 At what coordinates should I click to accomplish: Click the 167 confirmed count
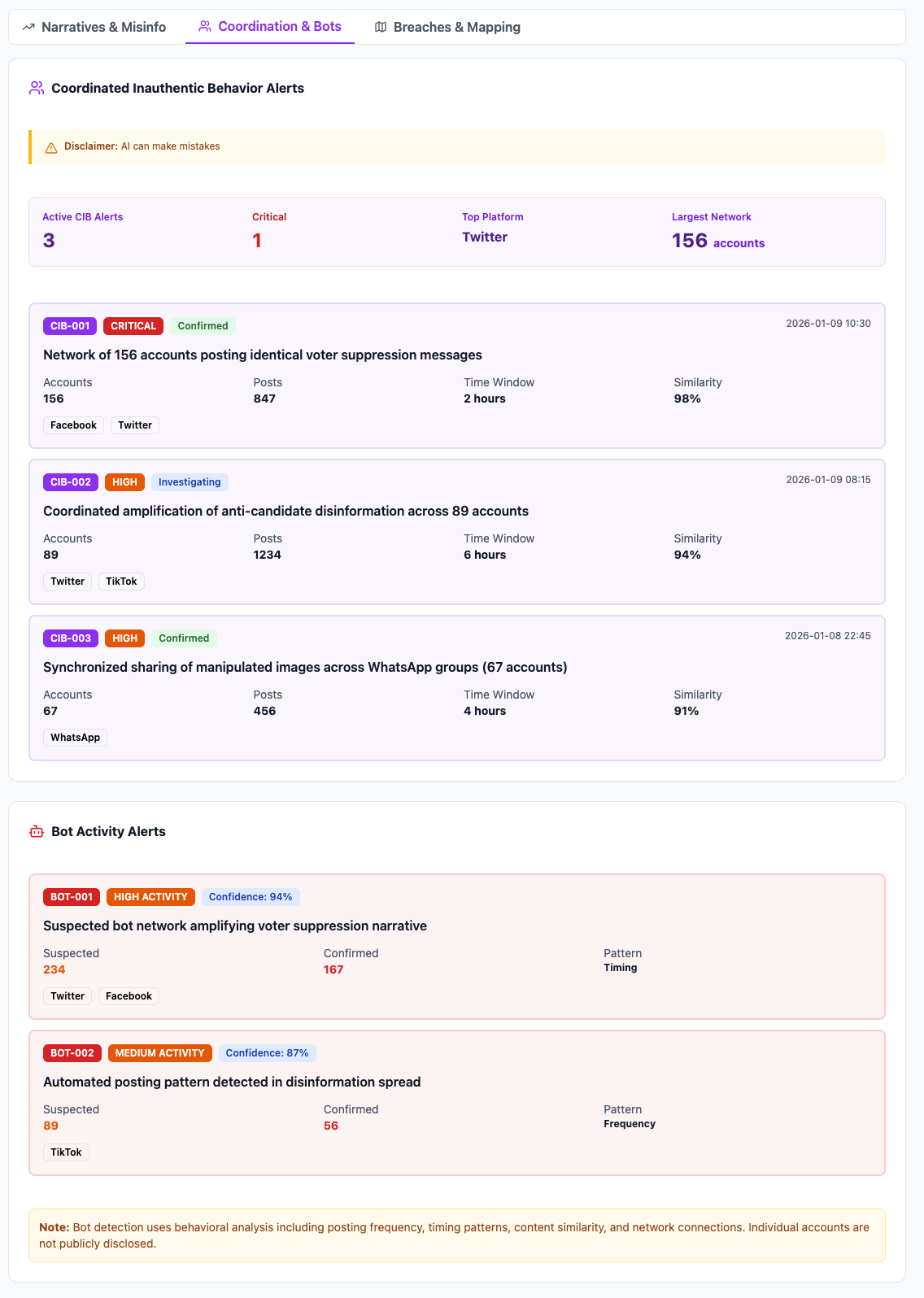[x=333, y=969]
